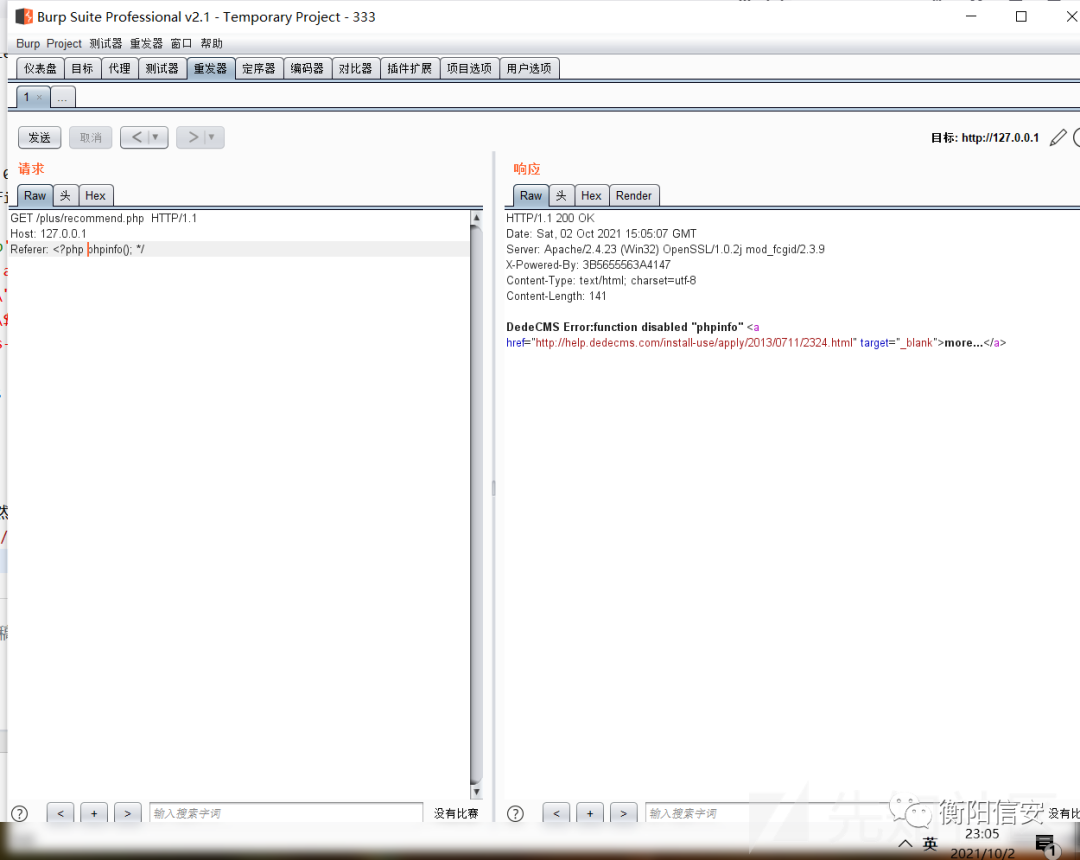The width and height of the screenshot is (1080, 860).
Task: Click the Referer header line in request
Action: coord(239,249)
